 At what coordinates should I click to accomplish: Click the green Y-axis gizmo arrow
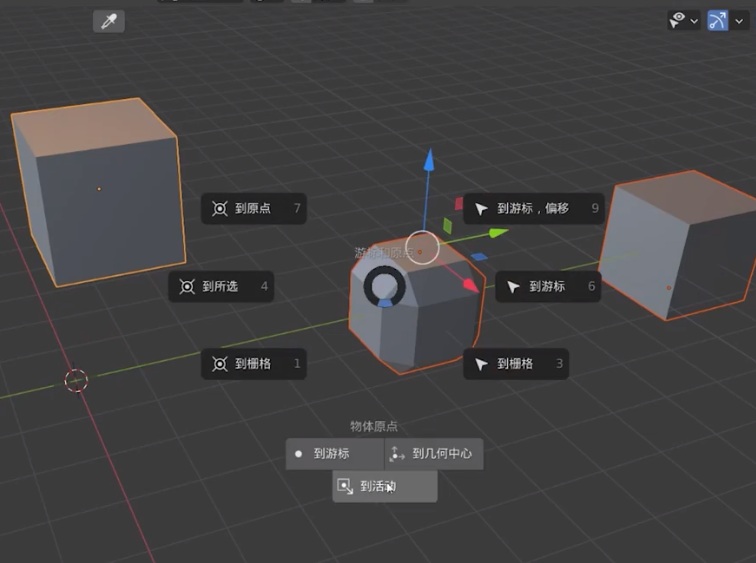pos(498,233)
